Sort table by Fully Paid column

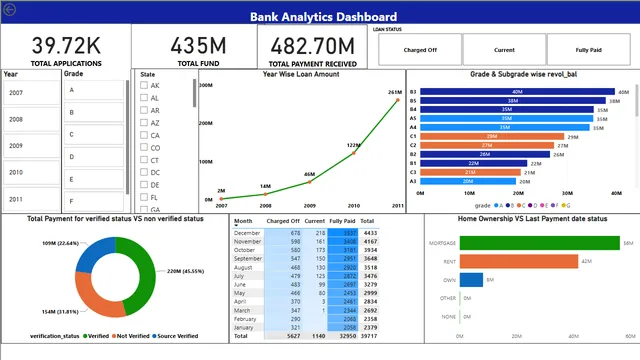pyautogui.click(x=342, y=221)
